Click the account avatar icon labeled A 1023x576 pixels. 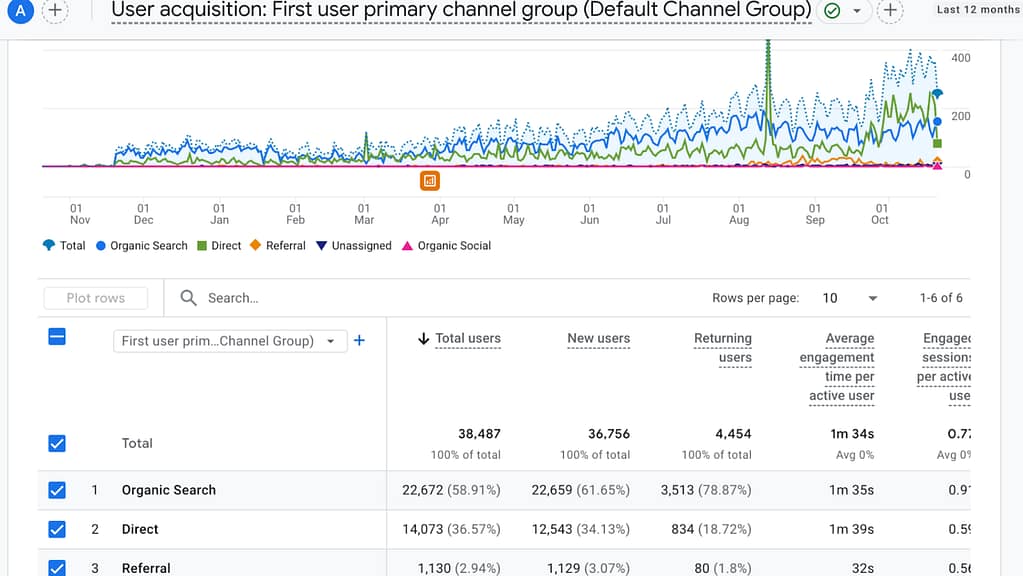[21, 12]
